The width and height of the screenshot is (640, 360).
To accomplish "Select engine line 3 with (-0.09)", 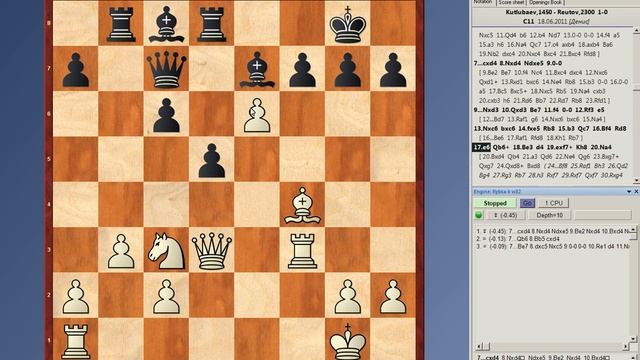I will 553,247.
